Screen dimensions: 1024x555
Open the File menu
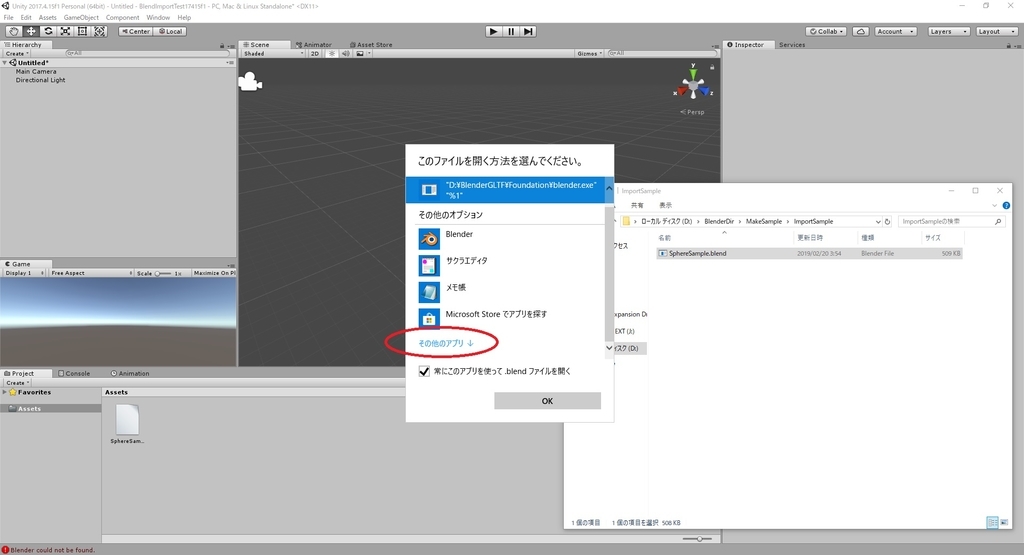[x=8, y=18]
